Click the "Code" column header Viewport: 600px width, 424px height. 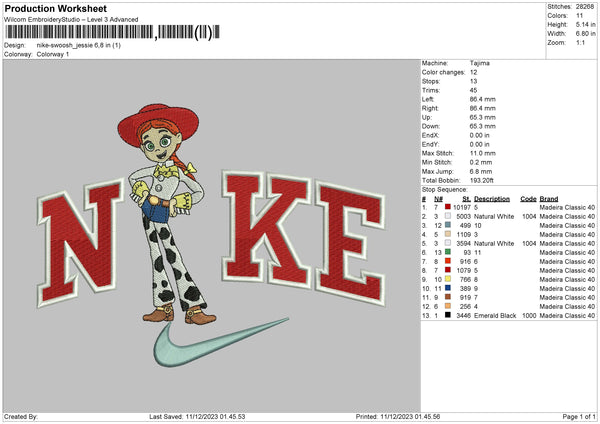coord(528,199)
